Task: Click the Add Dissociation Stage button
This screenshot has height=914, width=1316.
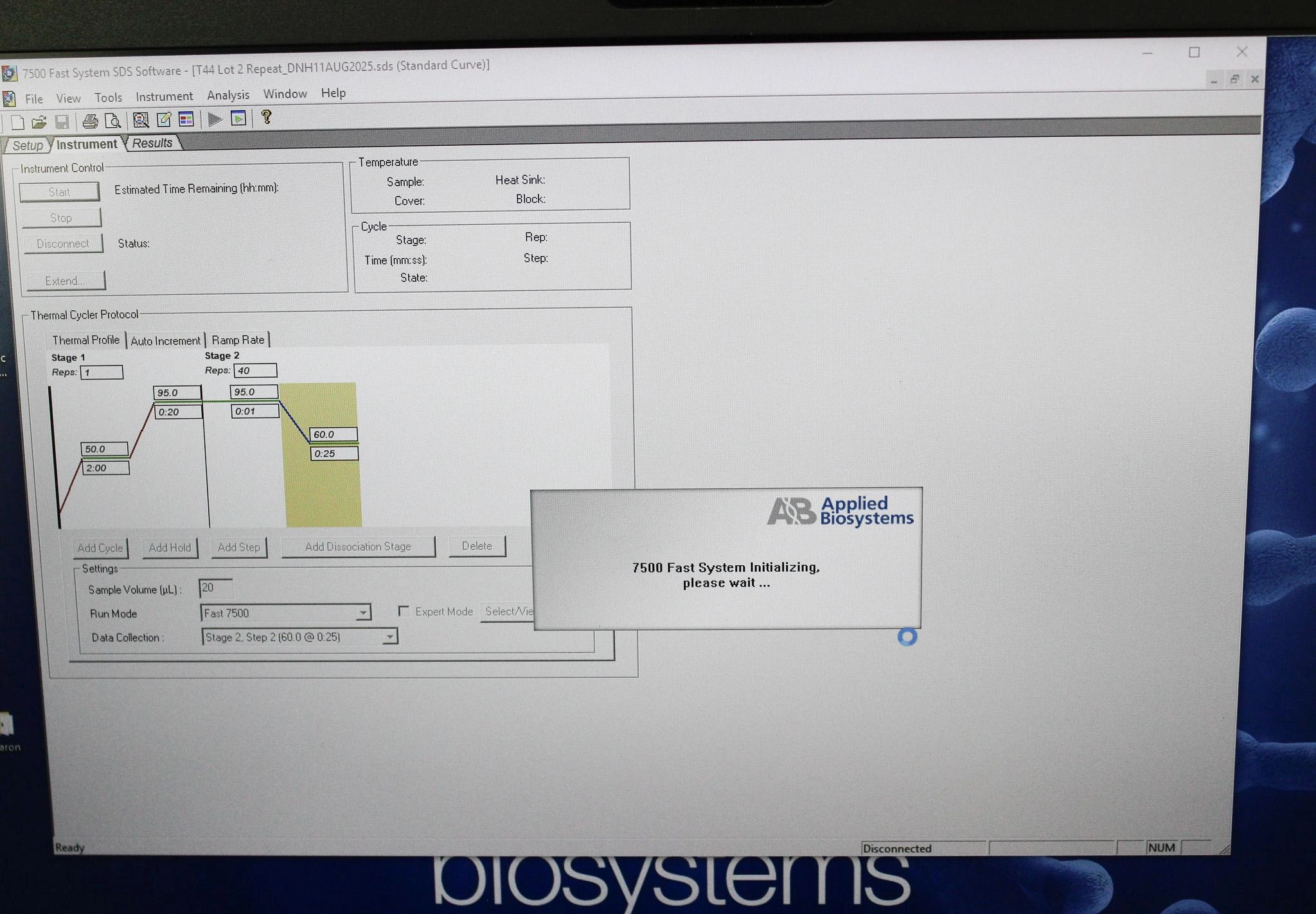Action: (358, 547)
